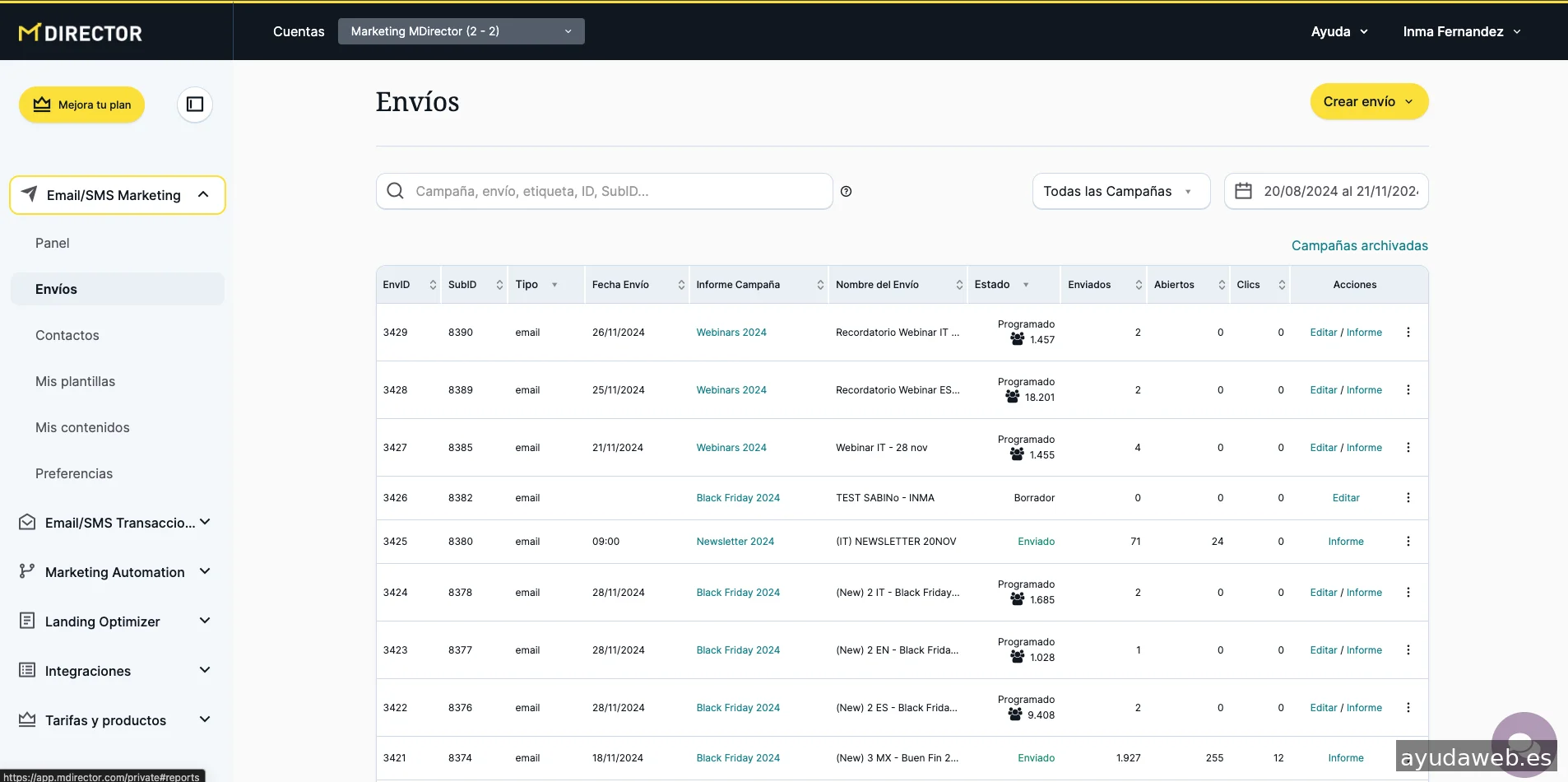
Task: Open the three-dot menu for envío 3429
Action: 1408,333
